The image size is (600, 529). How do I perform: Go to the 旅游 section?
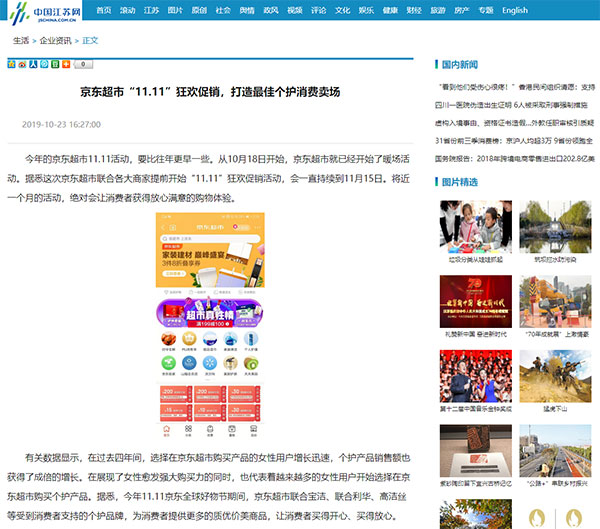438,10
